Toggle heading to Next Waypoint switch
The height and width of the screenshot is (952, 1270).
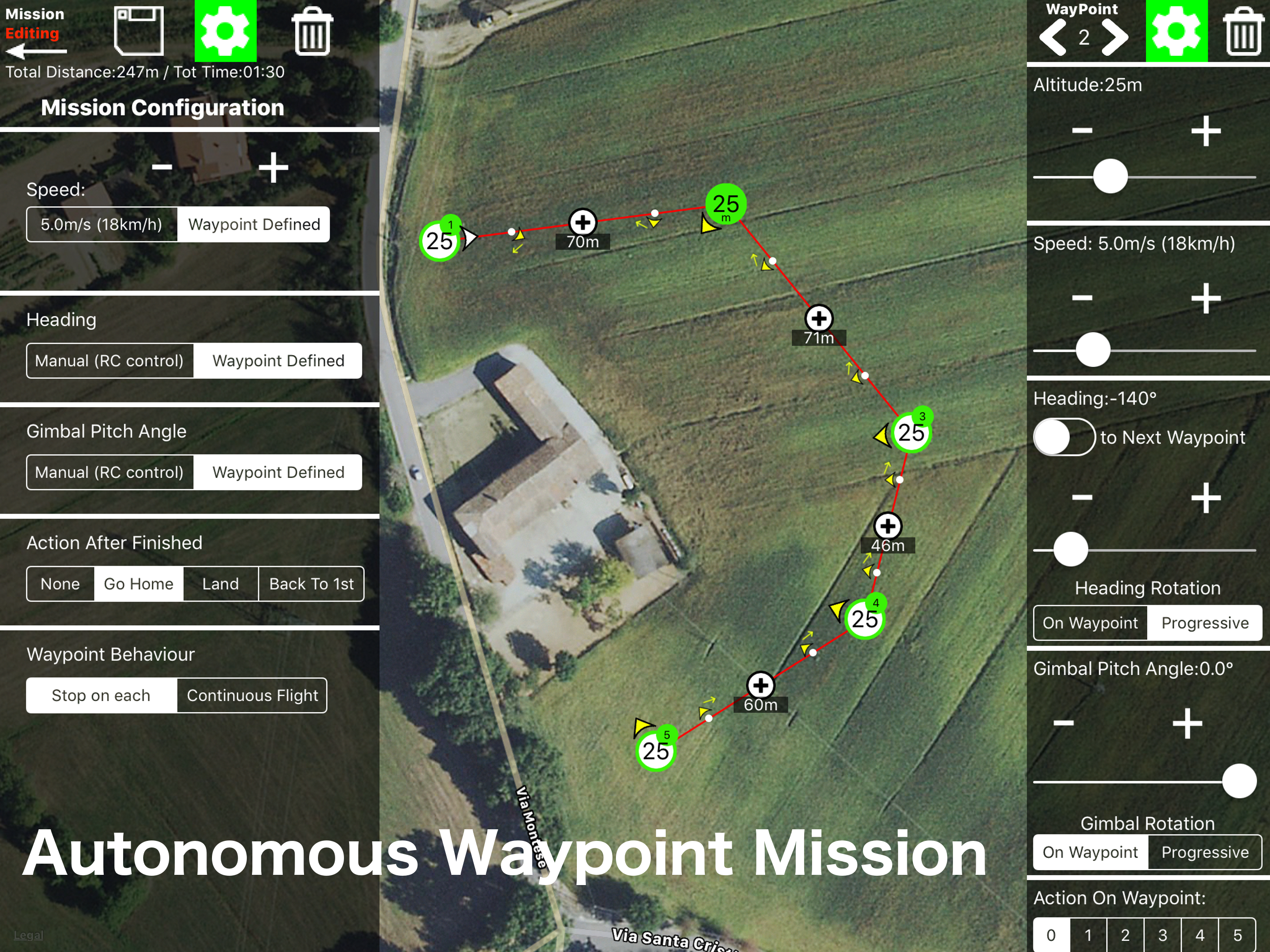coord(1064,437)
